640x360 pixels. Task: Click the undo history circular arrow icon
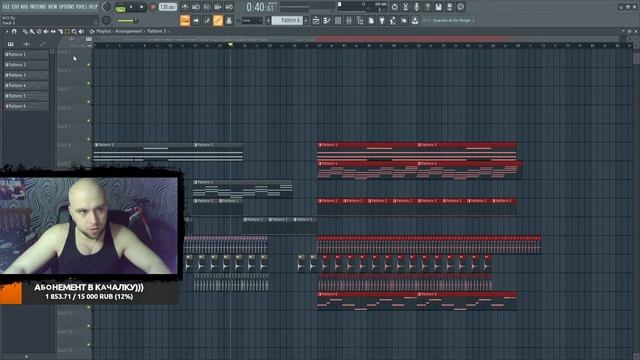(394, 7)
